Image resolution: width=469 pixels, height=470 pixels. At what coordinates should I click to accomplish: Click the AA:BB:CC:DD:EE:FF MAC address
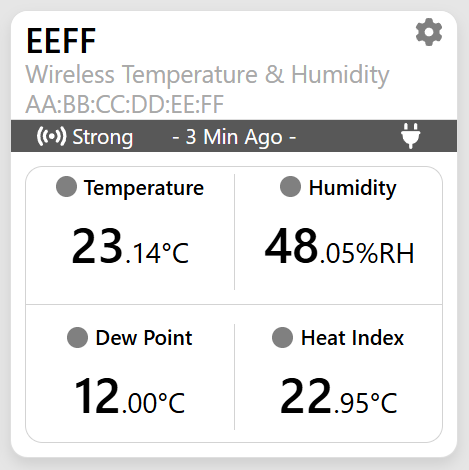[125, 104]
